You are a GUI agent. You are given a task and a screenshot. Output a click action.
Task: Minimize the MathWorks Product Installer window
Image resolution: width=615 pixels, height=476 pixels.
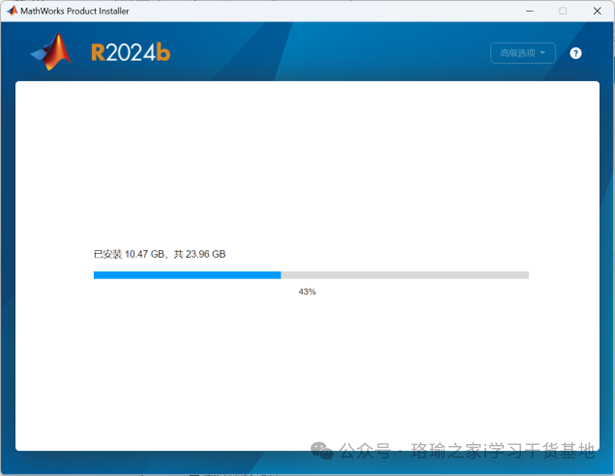(x=529, y=11)
